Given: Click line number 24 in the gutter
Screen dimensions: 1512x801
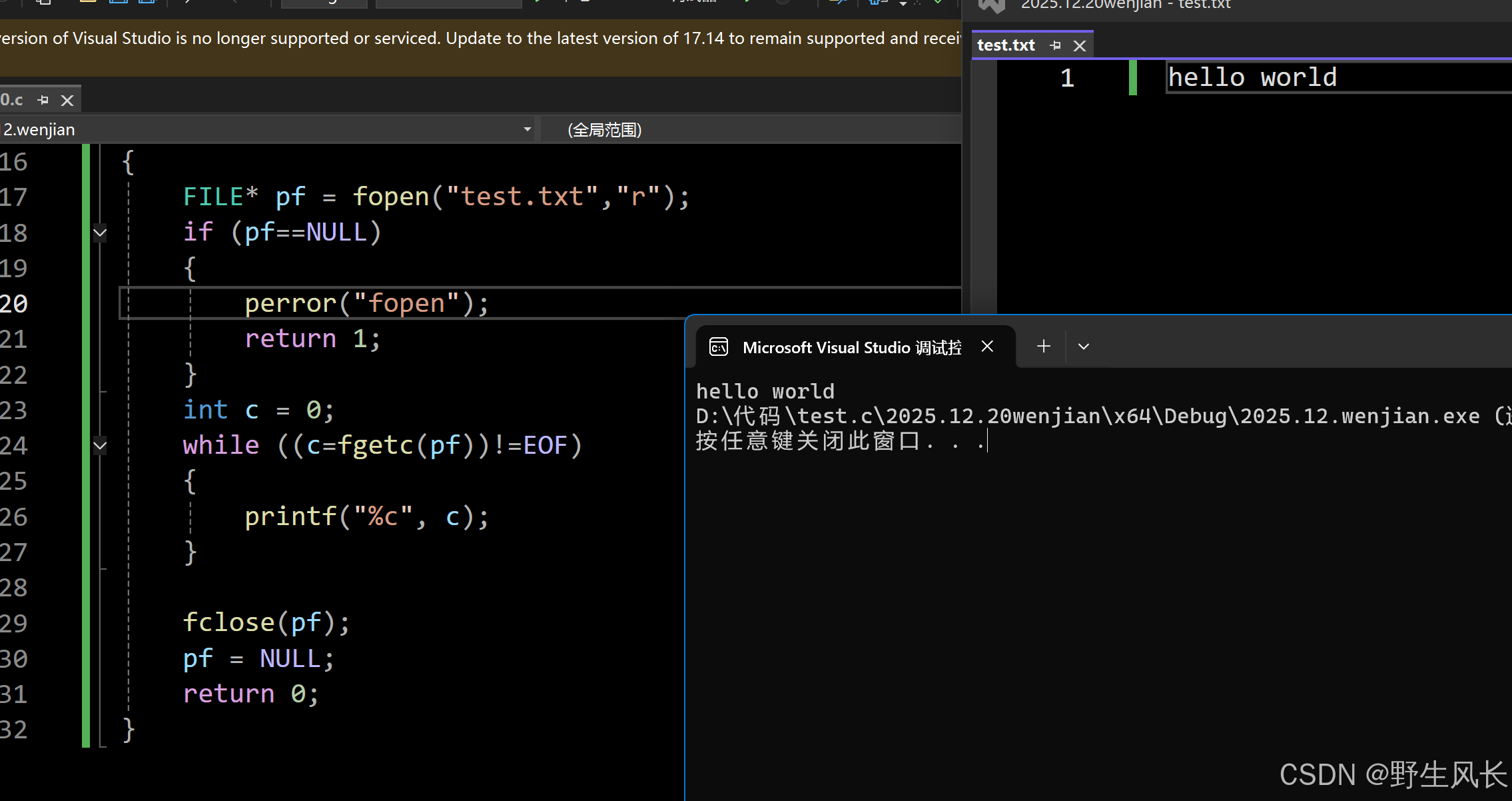Looking at the screenshot, I should pyautogui.click(x=15, y=445).
